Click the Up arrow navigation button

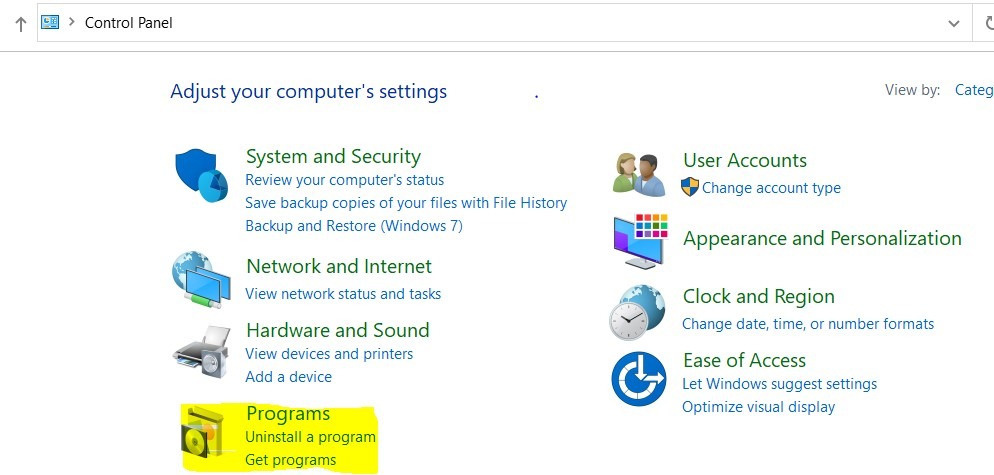pyautogui.click(x=20, y=24)
